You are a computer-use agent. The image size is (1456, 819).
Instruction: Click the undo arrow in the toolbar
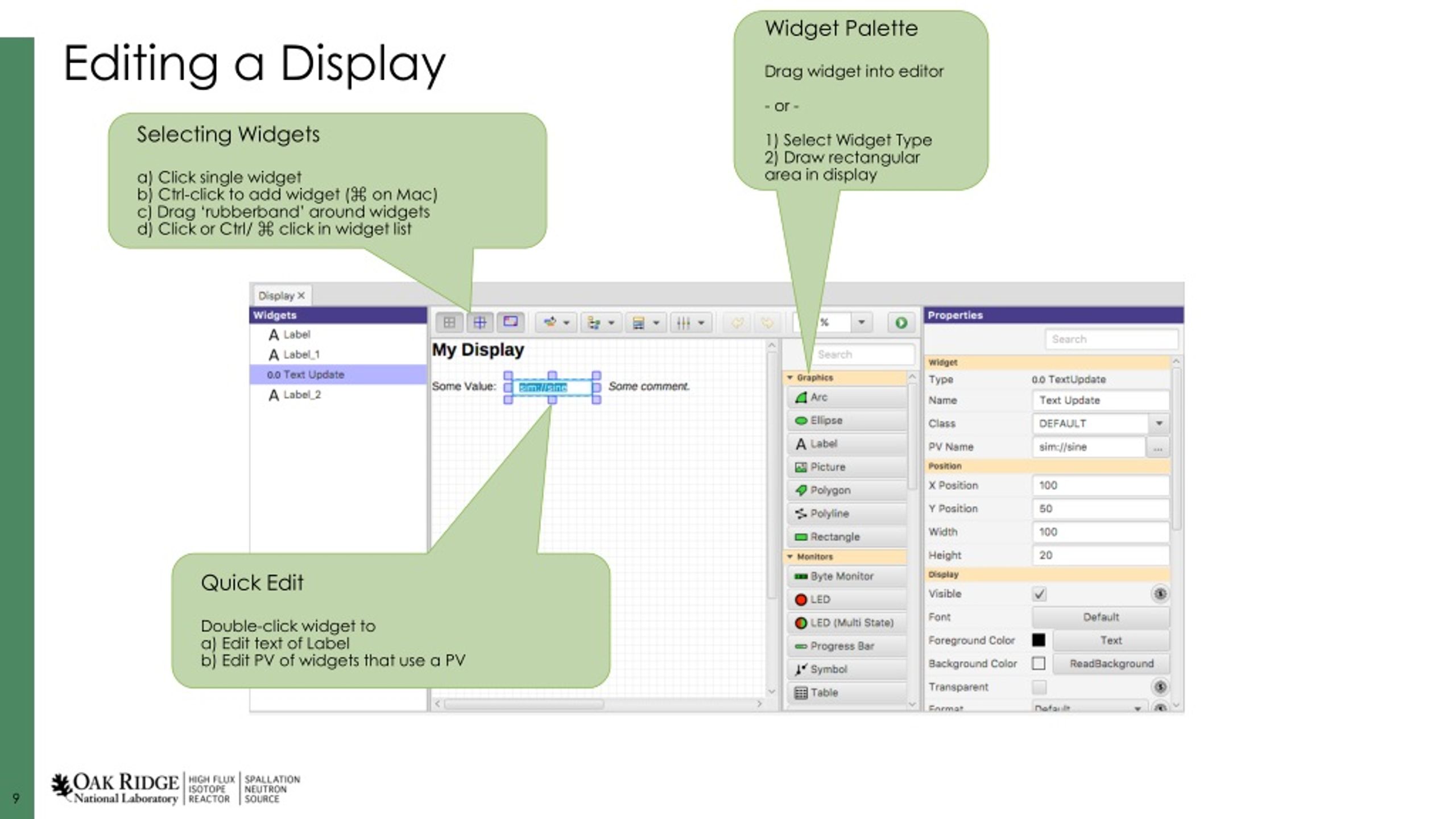[x=737, y=323]
